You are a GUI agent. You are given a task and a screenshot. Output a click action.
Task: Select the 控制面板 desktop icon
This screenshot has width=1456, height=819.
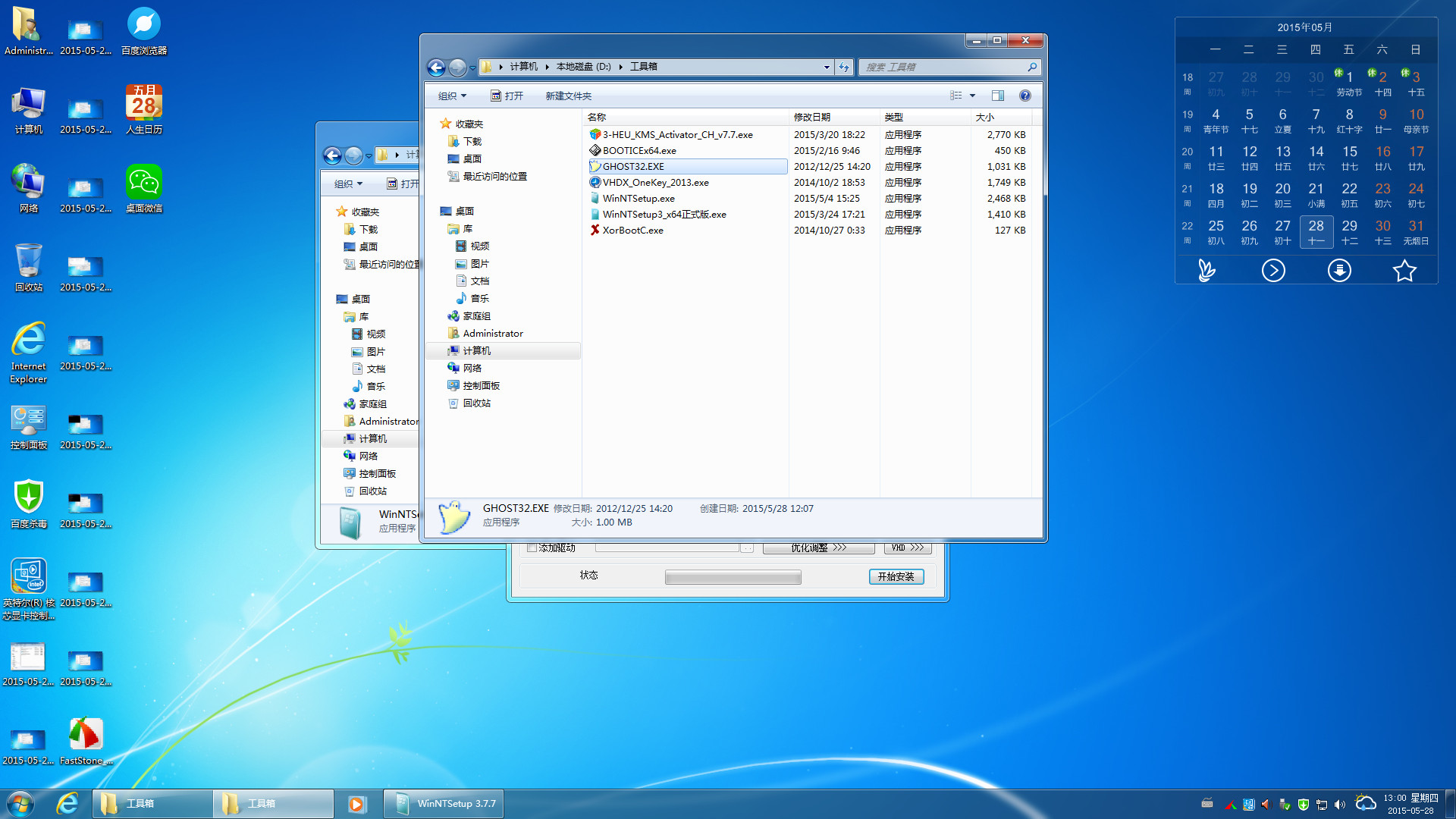[28, 426]
